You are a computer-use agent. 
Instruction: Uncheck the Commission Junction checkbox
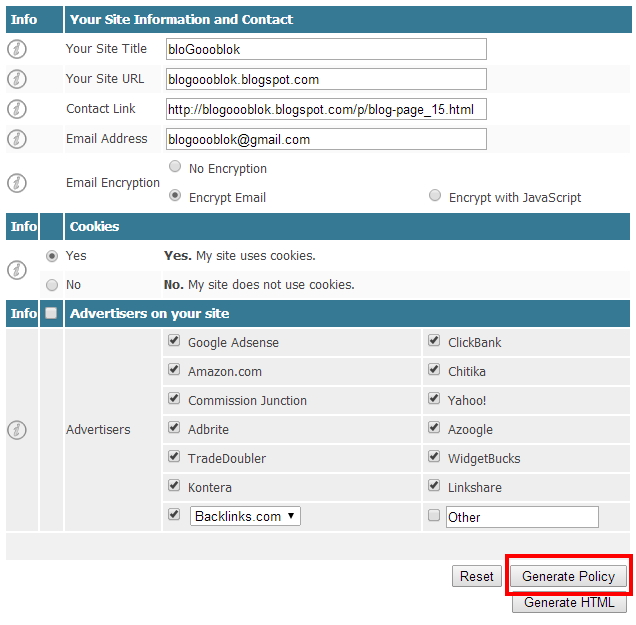click(174, 398)
